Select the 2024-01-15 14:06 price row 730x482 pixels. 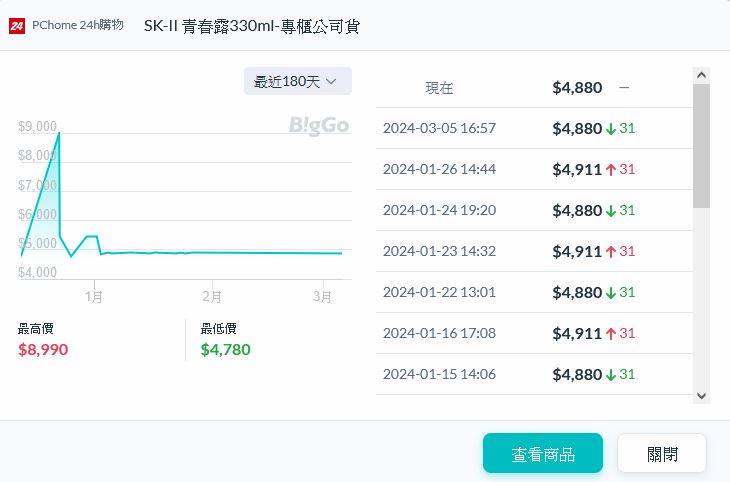[x=534, y=374]
